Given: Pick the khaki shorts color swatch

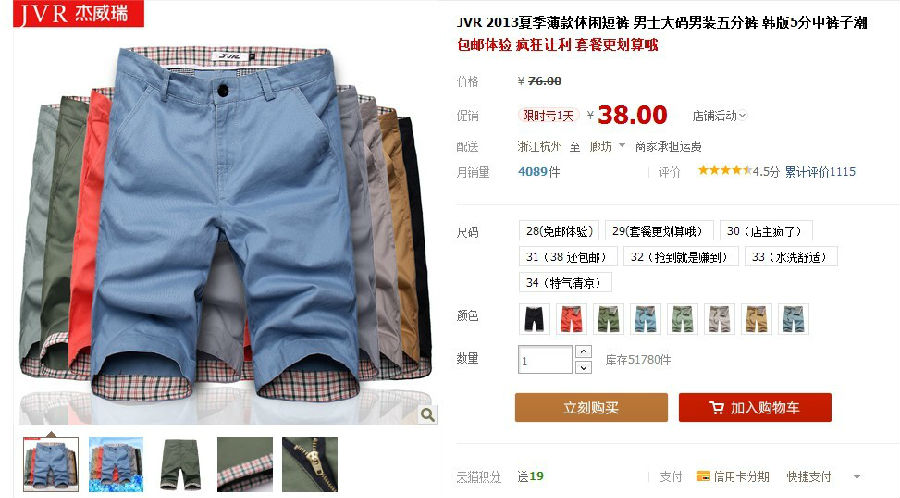Looking at the screenshot, I should tap(757, 318).
